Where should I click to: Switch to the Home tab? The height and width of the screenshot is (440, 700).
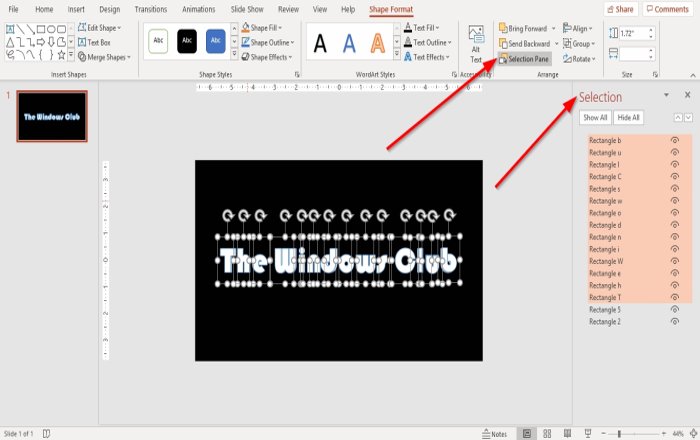pyautogui.click(x=44, y=9)
